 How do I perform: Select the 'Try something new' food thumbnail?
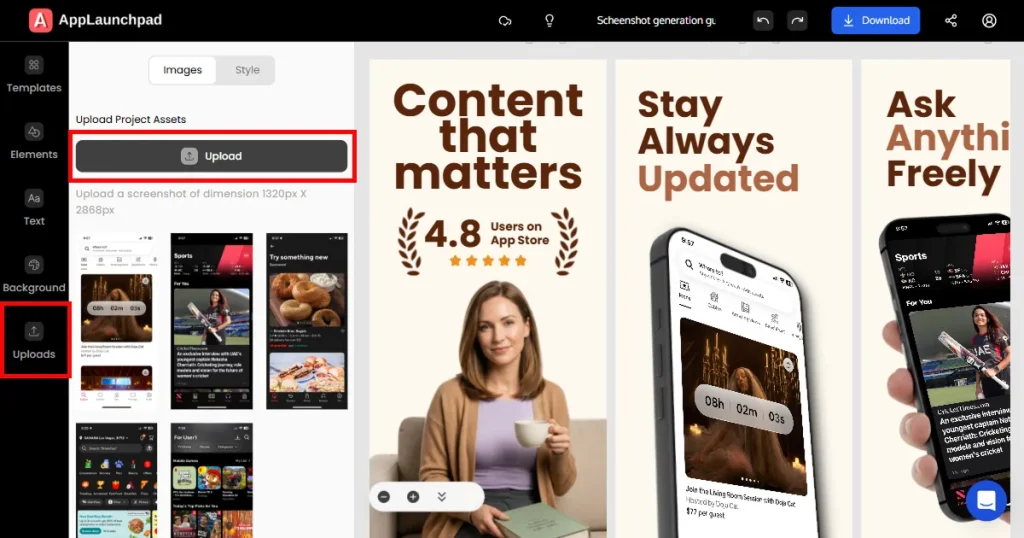306,321
